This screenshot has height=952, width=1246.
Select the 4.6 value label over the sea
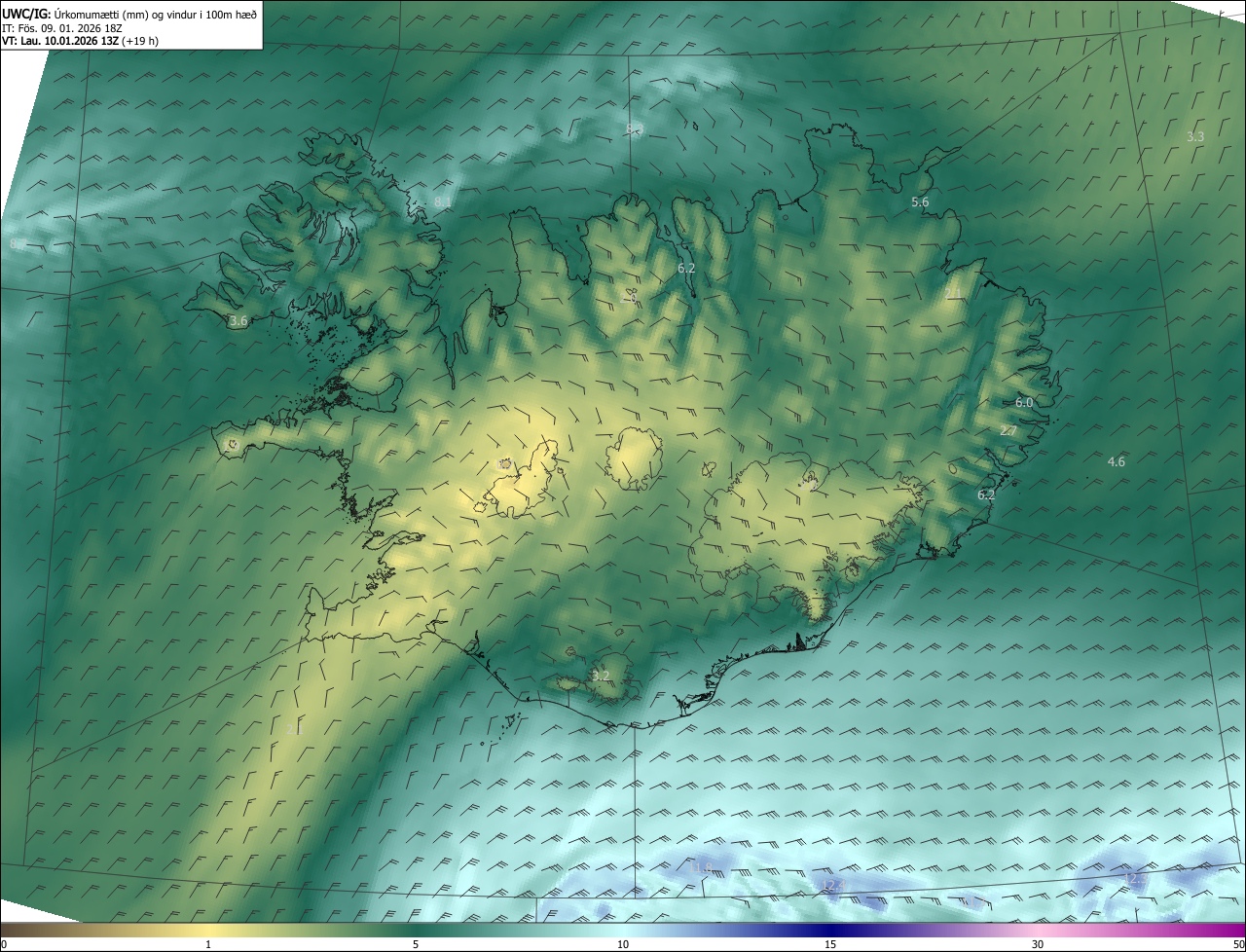[1117, 462]
